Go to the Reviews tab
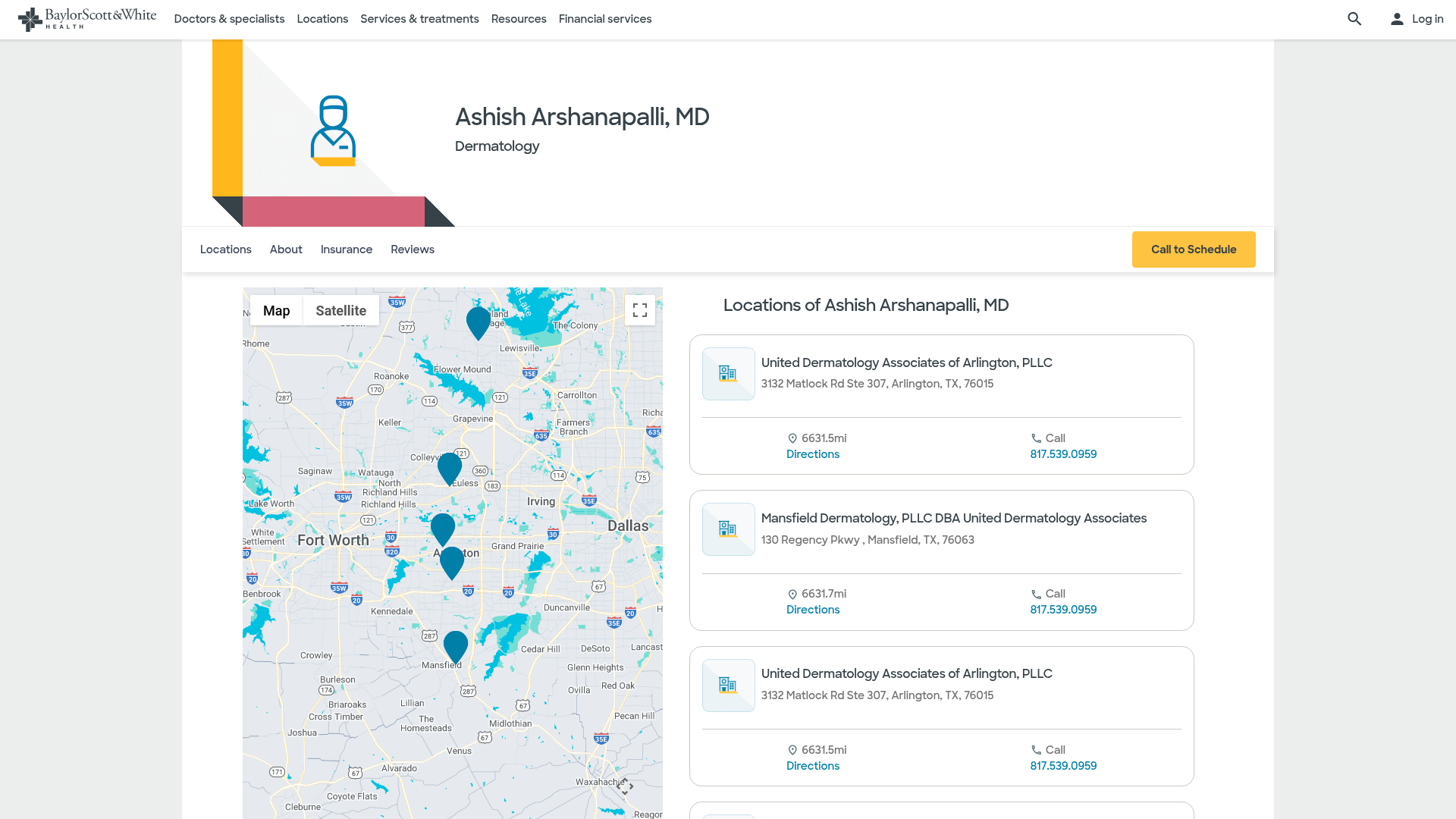The image size is (1456, 819). 412,249
